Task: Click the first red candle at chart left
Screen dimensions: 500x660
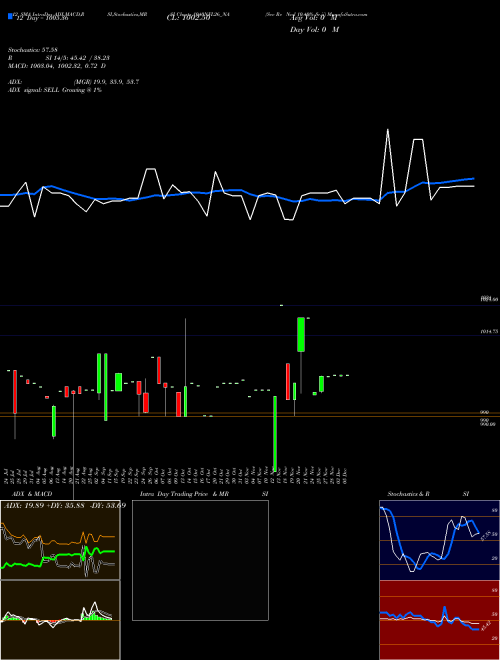Action: pos(15,391)
